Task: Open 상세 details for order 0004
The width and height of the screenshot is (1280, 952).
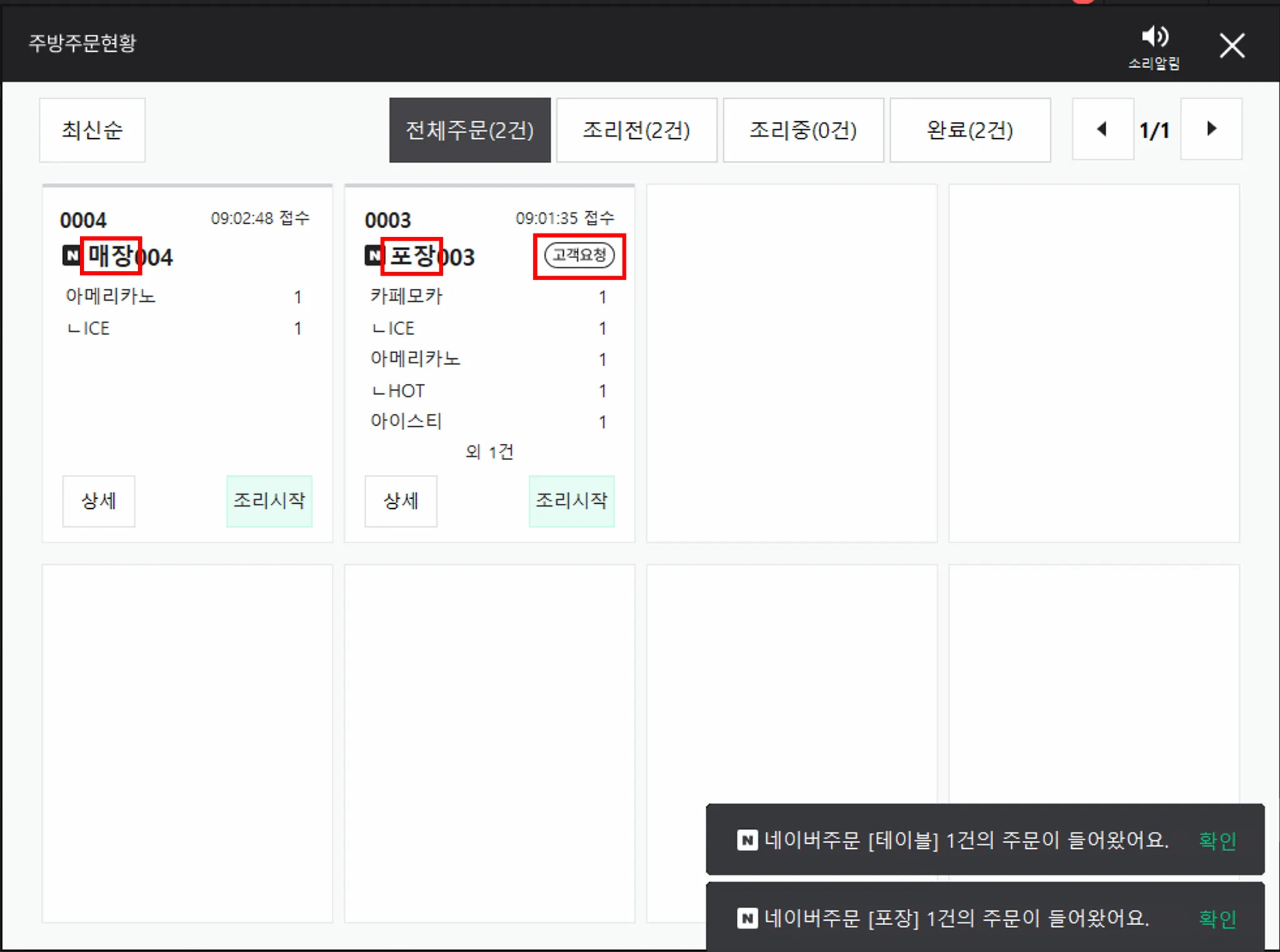Action: [x=99, y=501]
